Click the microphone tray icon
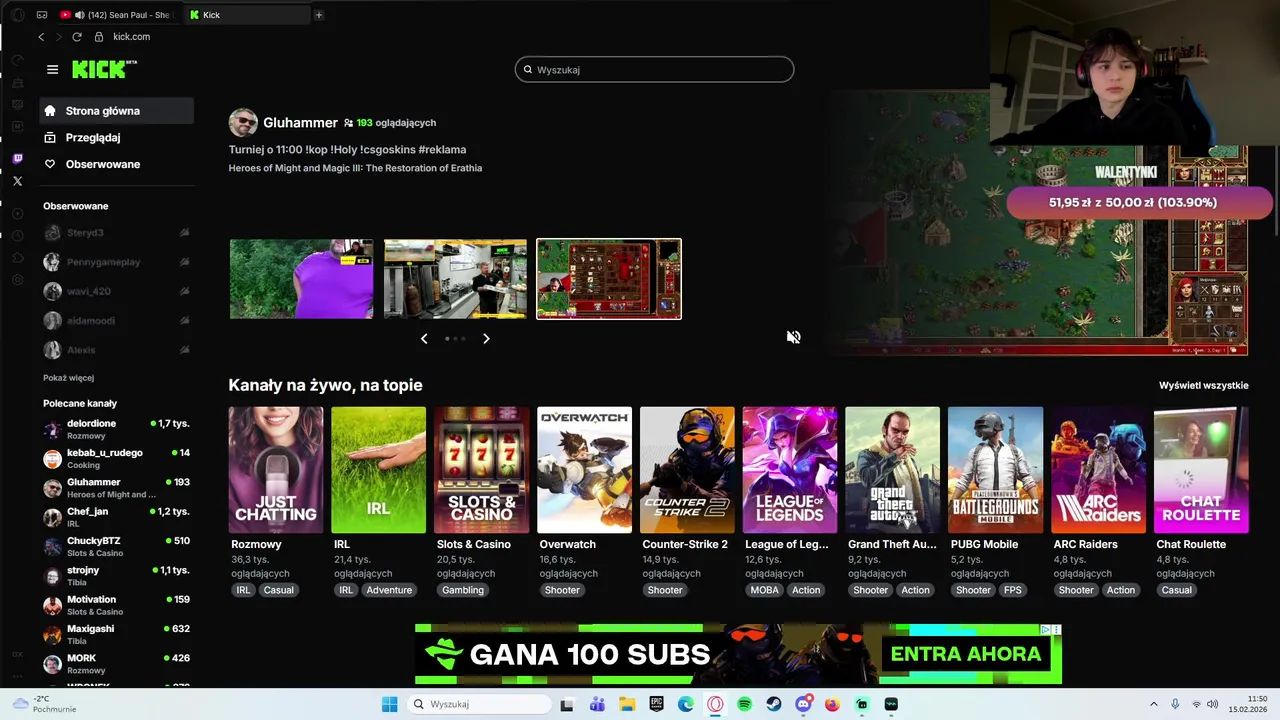 tap(1175, 704)
